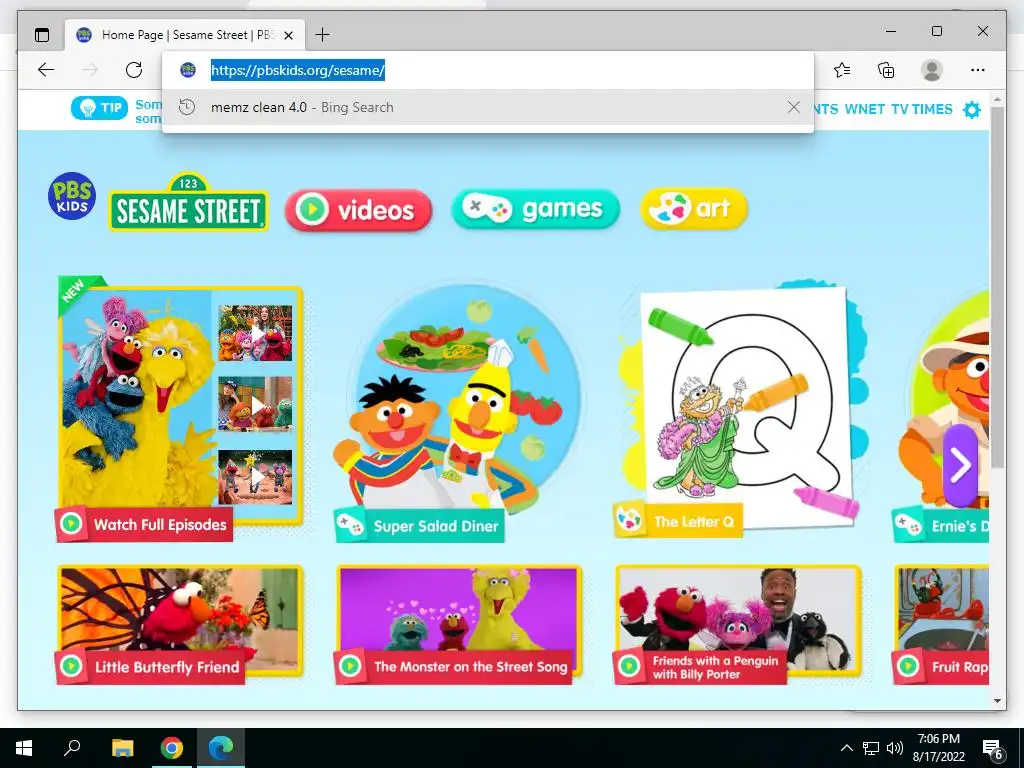Screen dimensions: 1024x768
Task: Minimize the Edge window
Action: pos(891,31)
